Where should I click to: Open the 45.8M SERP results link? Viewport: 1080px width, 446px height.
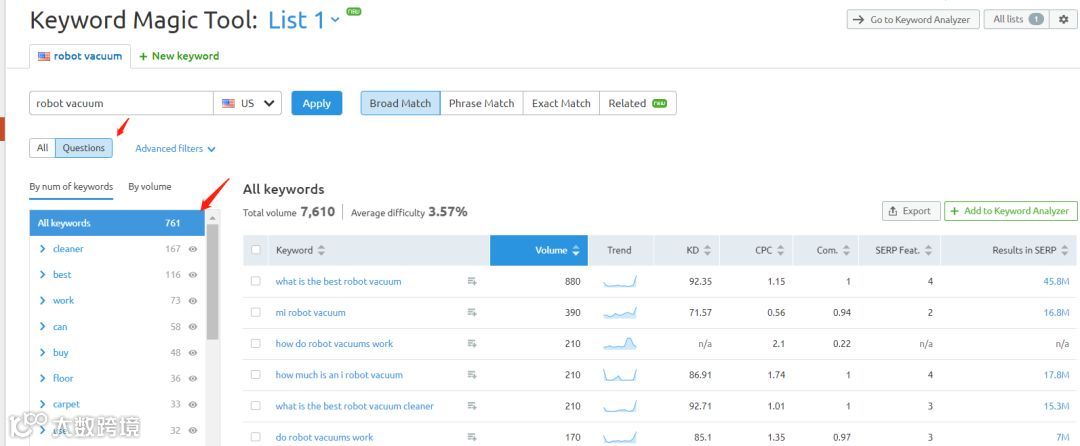click(1056, 282)
